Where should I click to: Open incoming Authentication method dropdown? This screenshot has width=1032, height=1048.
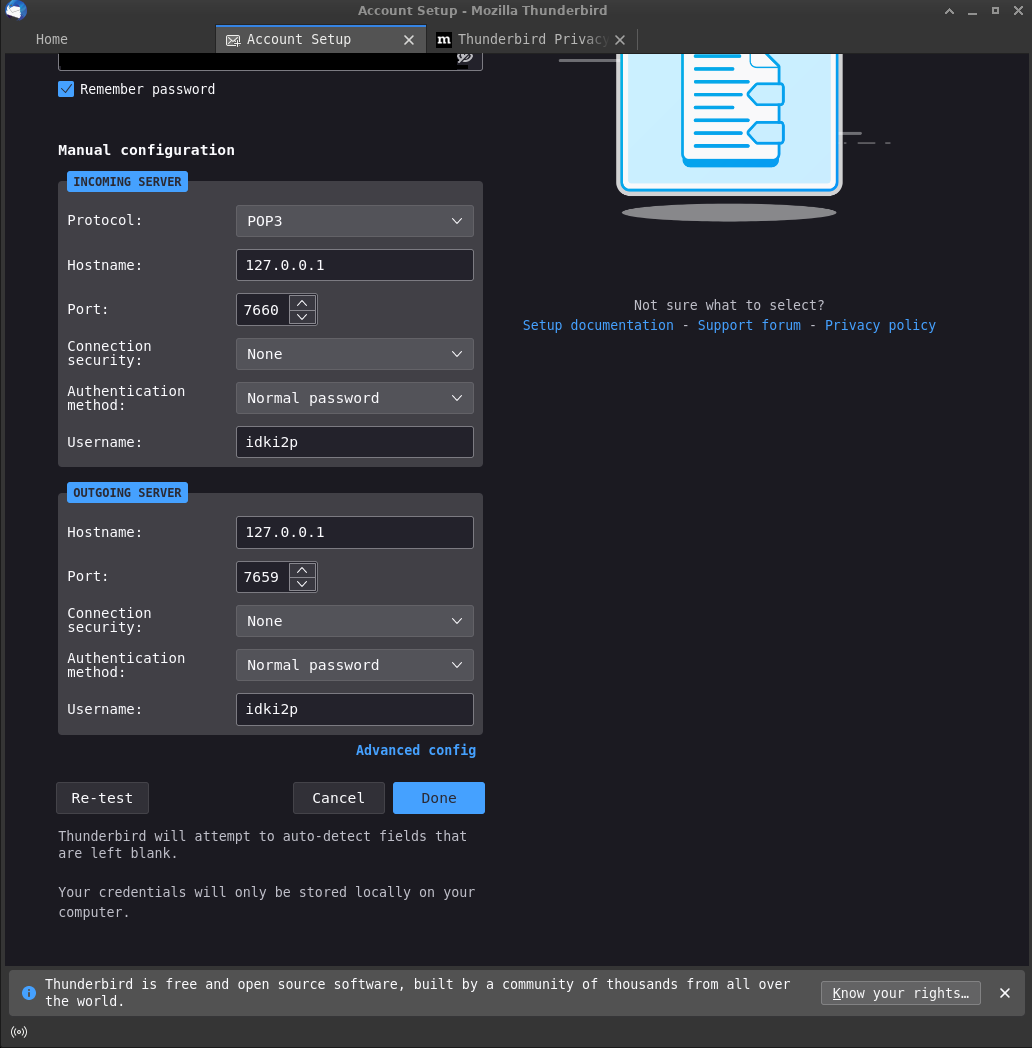point(354,398)
